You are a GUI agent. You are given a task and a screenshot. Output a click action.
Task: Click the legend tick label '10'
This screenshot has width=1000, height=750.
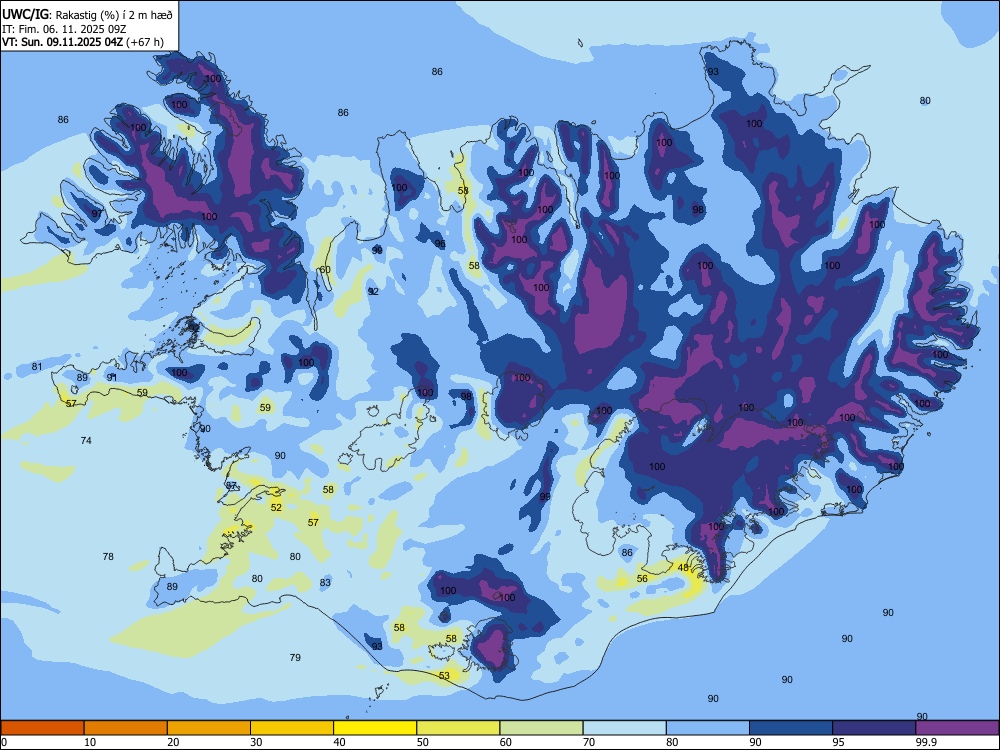[x=90, y=742]
